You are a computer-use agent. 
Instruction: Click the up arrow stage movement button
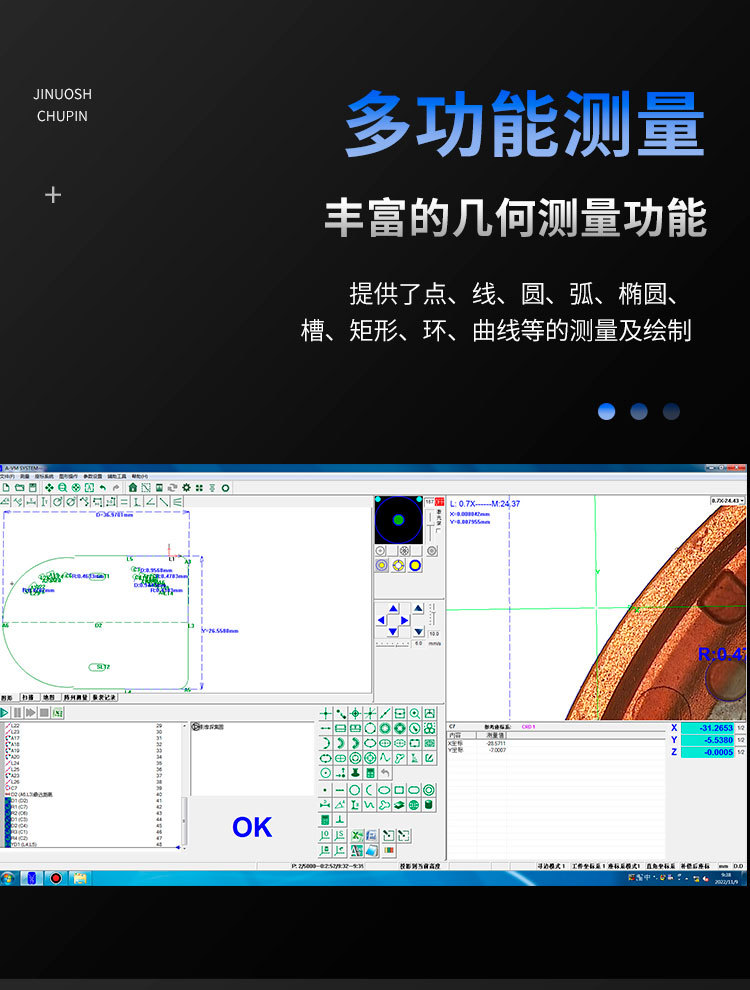[x=393, y=608]
